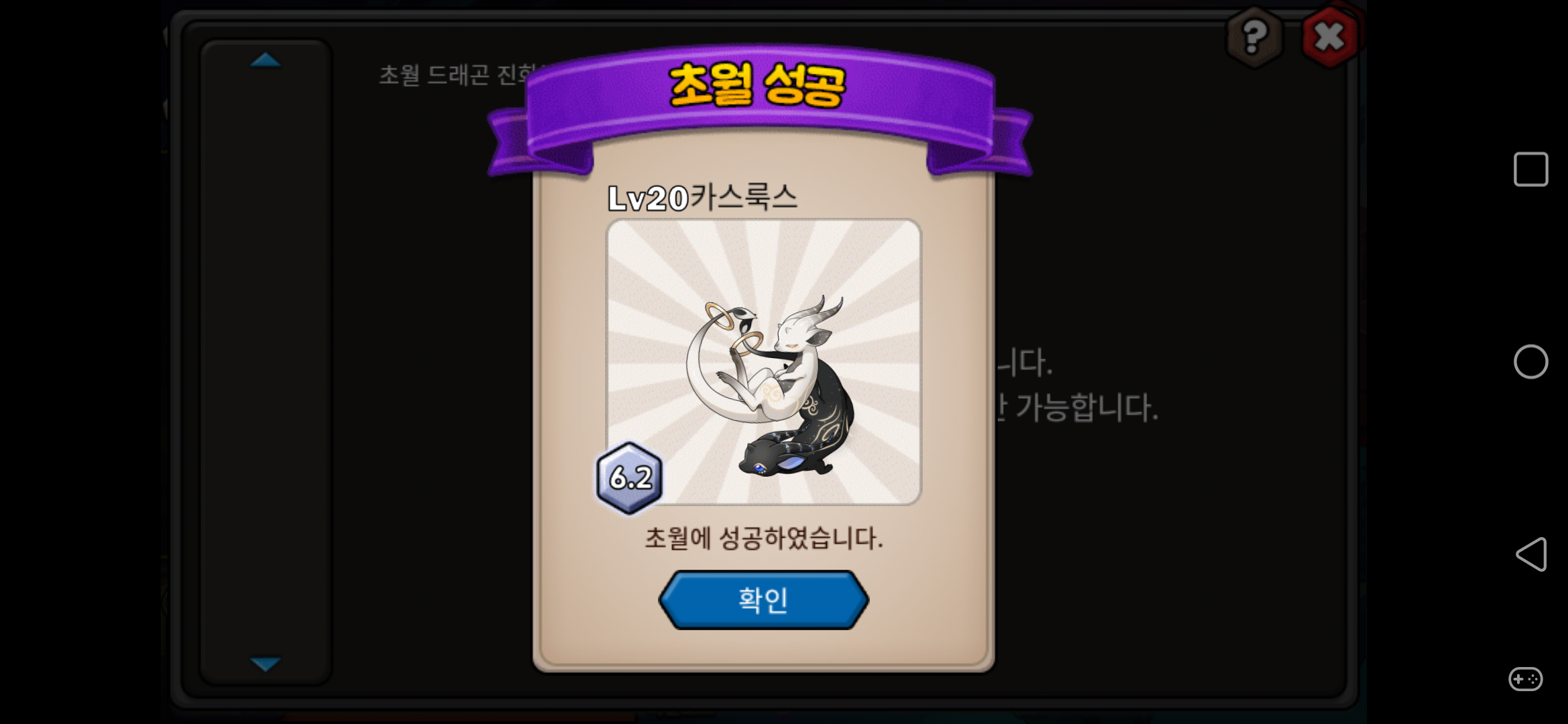The height and width of the screenshot is (724, 1568).
Task: Confirm with the blue 확인 button
Action: point(763,600)
